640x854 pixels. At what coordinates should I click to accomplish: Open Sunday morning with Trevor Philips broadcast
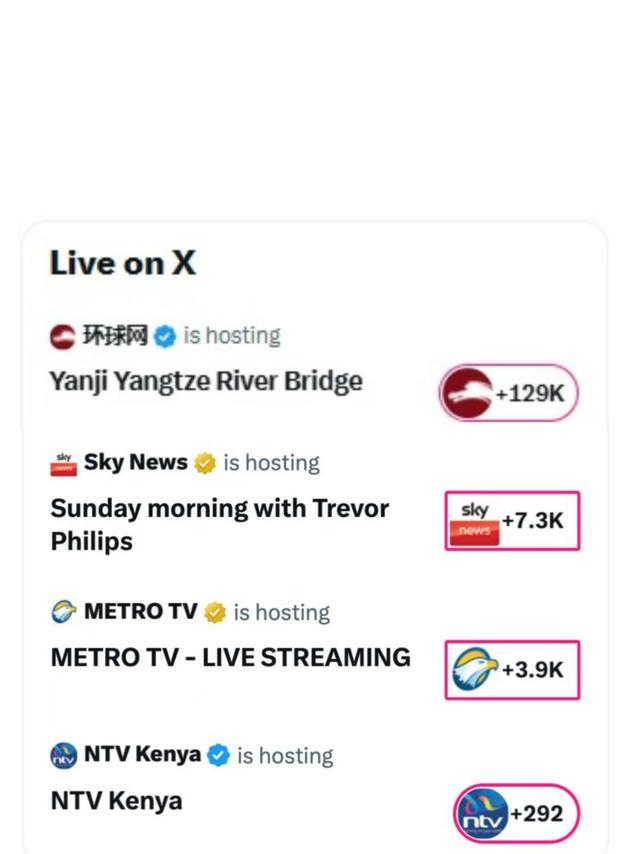(219, 524)
